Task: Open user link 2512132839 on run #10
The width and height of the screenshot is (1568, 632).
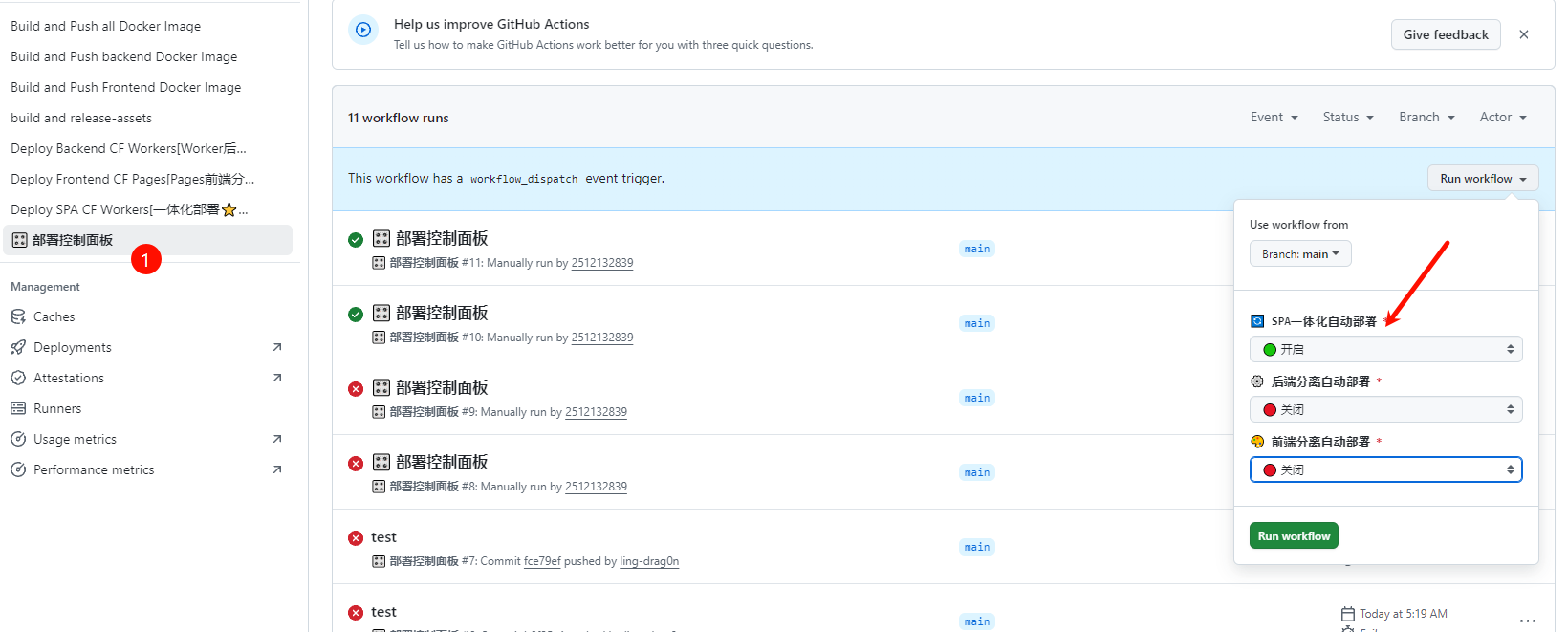Action: click(x=602, y=338)
